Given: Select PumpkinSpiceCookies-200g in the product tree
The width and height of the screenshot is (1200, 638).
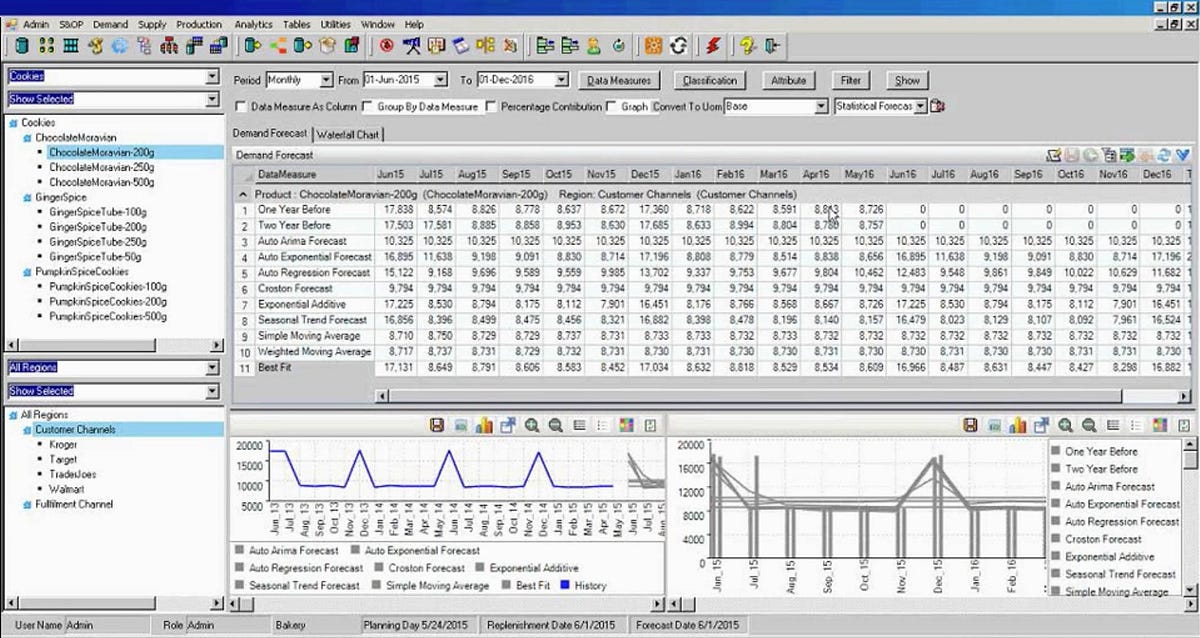Looking at the screenshot, I should point(108,301).
